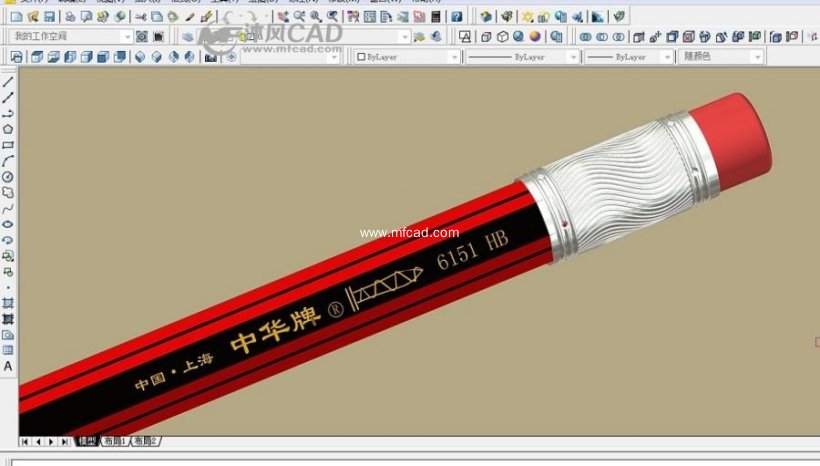
Task: Apply Realistic visual style sphere icon
Action: click(518, 37)
